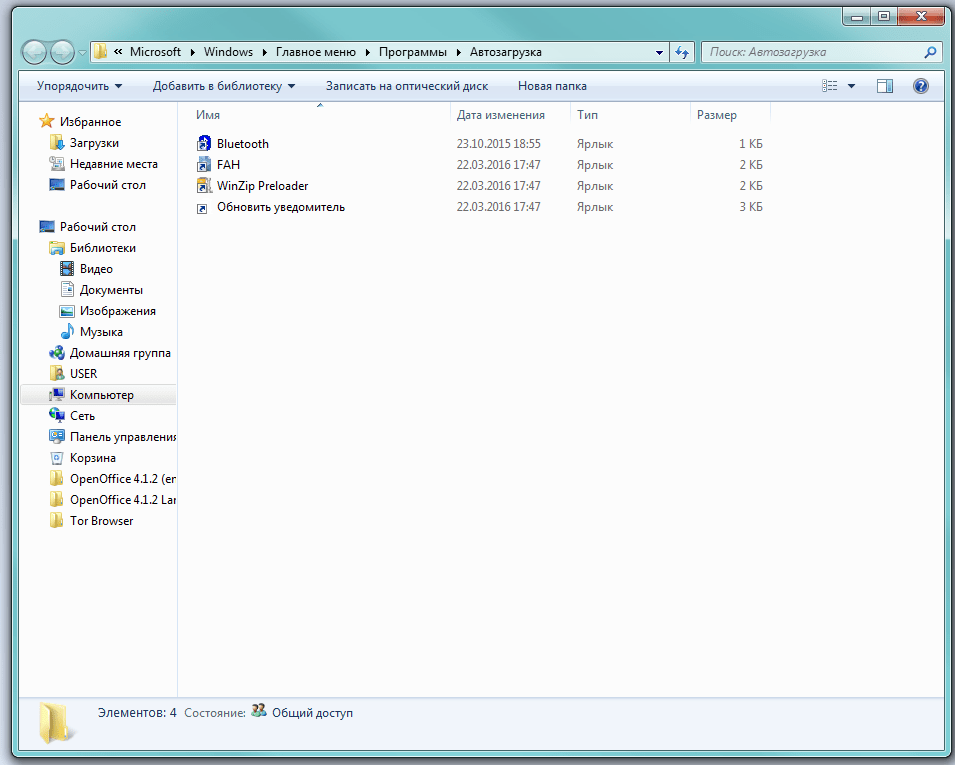
Task: Click the Панель управления icon
Action: [x=57, y=437]
